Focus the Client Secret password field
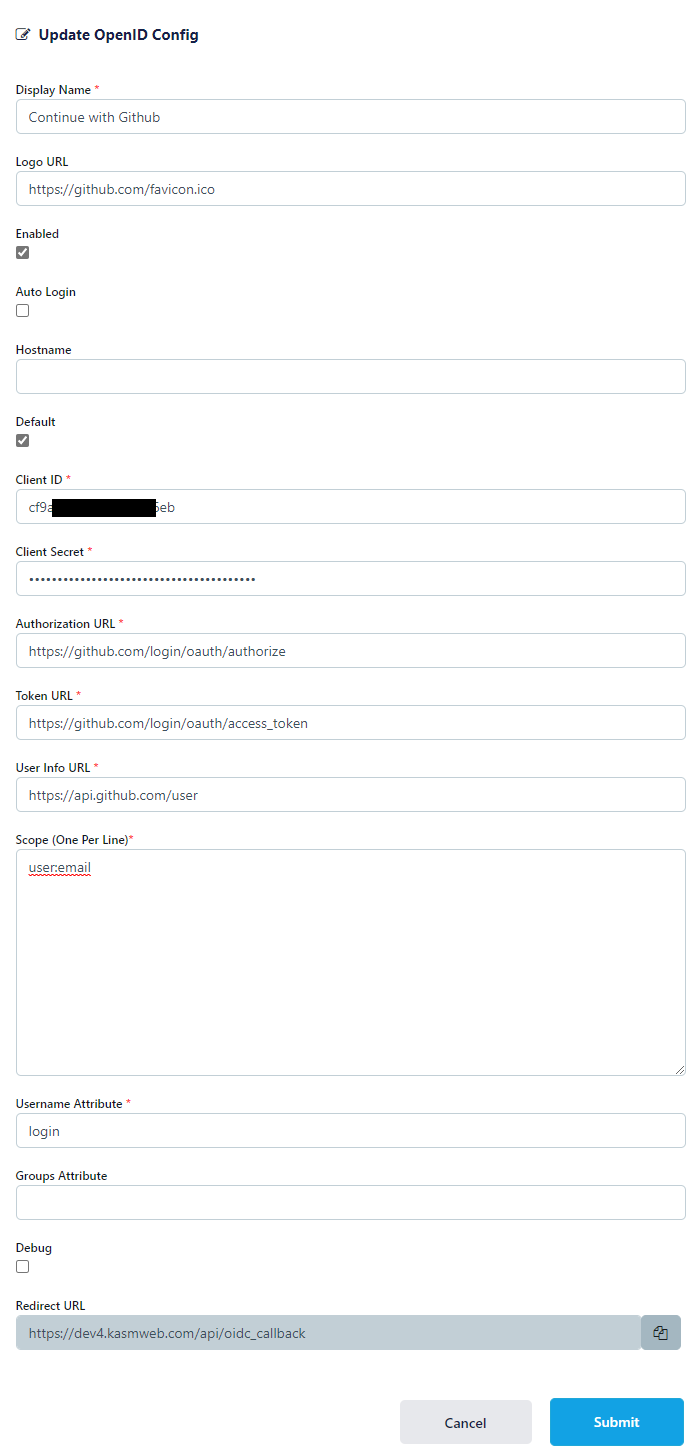This screenshot has width=700, height=1453. pos(350,579)
